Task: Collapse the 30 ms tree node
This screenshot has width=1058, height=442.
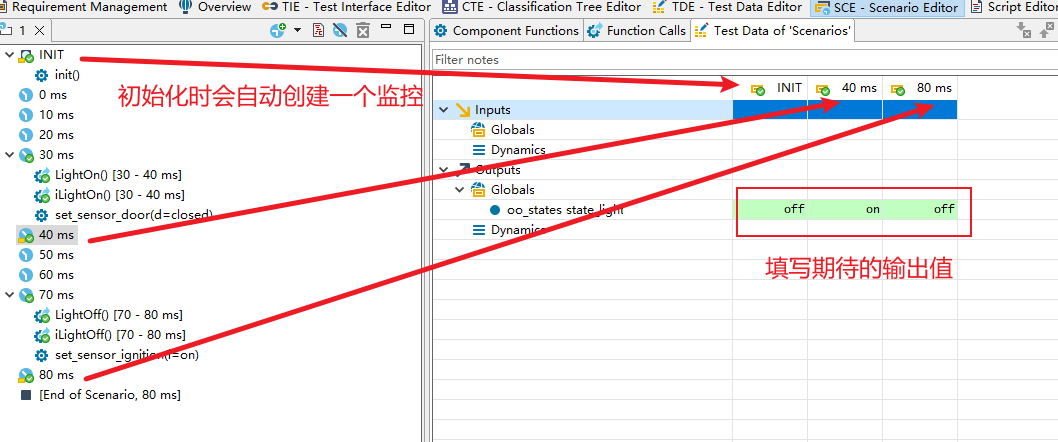Action: (9, 155)
